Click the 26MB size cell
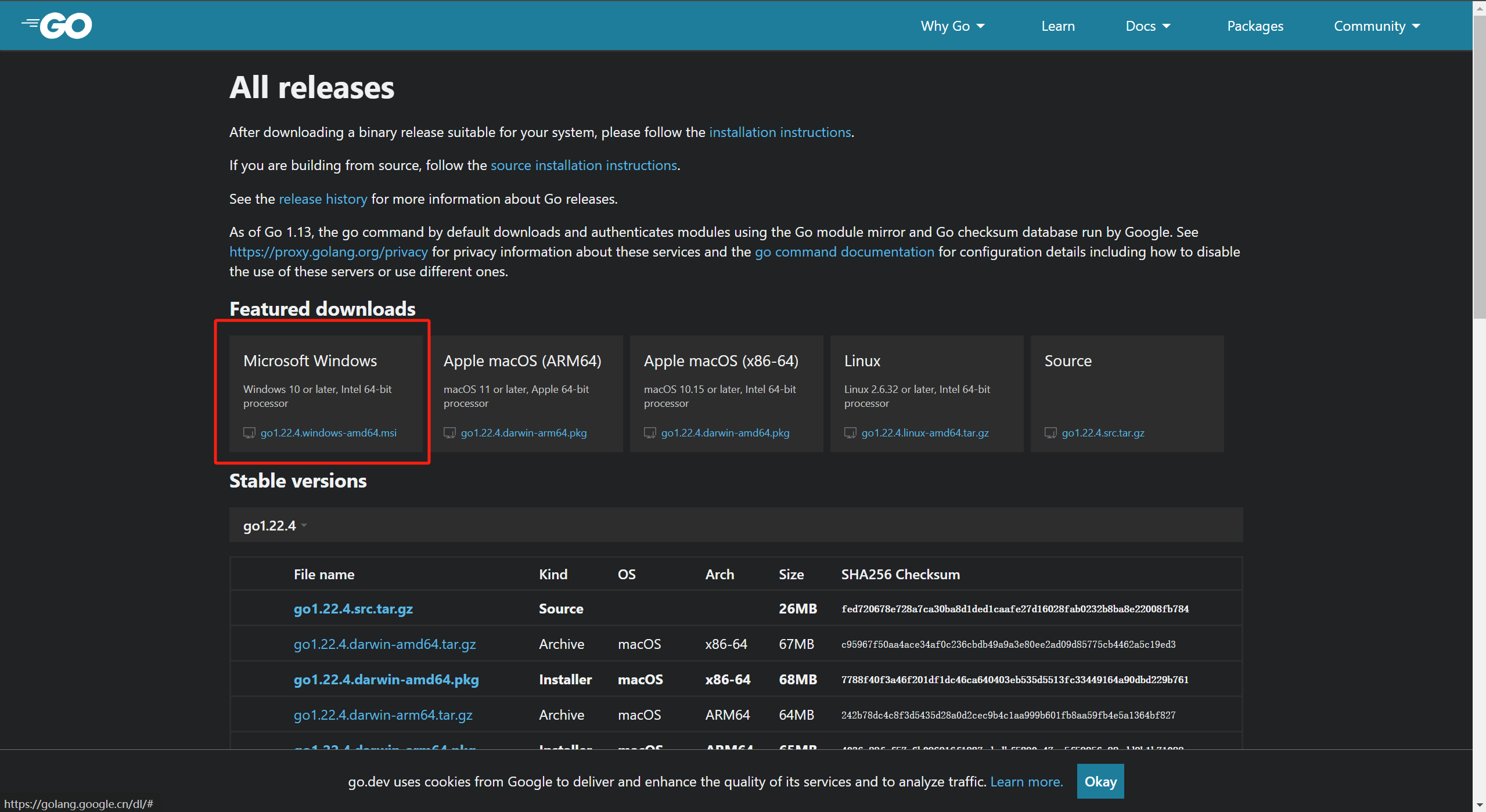The image size is (1486, 812). 798,608
